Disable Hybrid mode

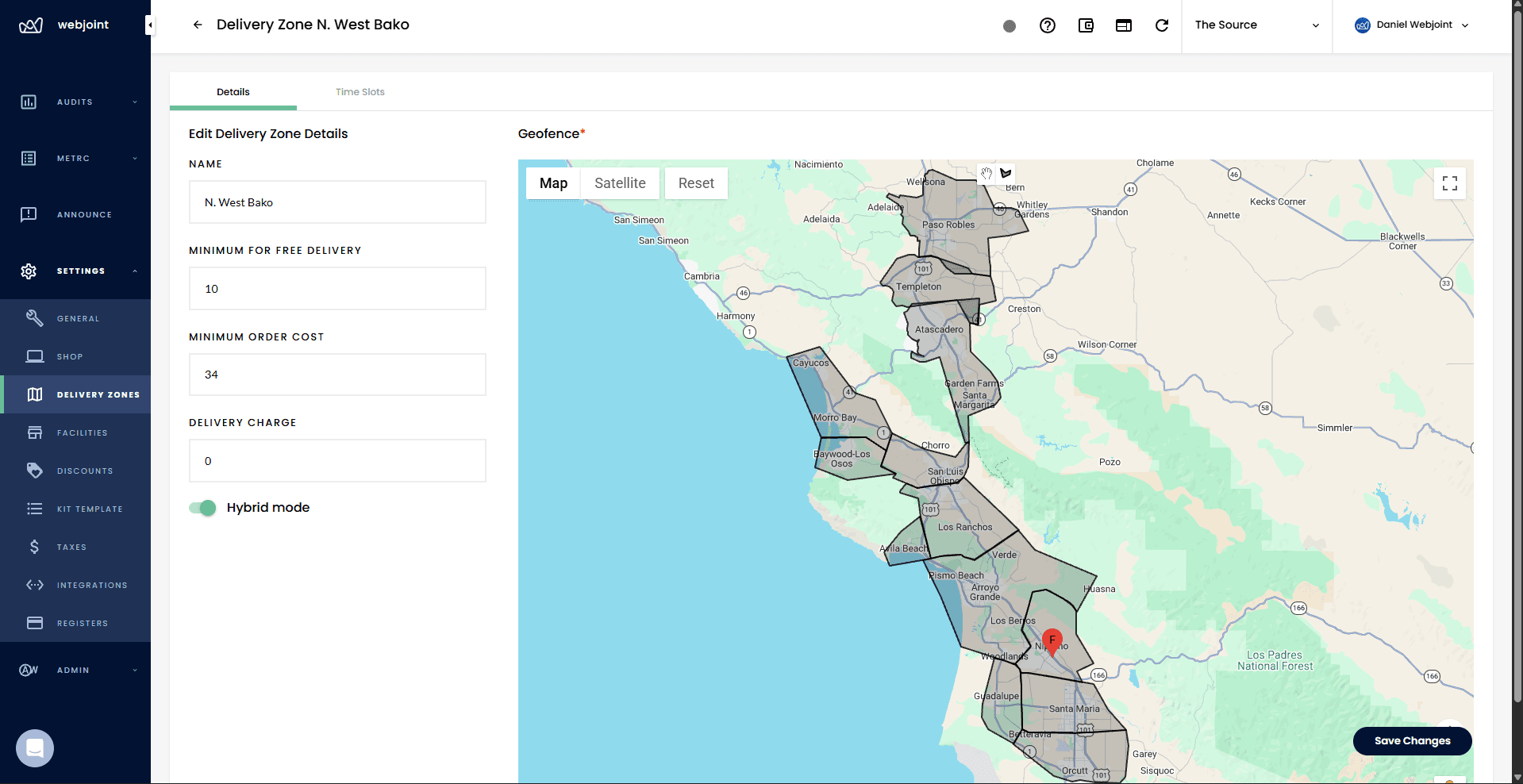click(202, 508)
